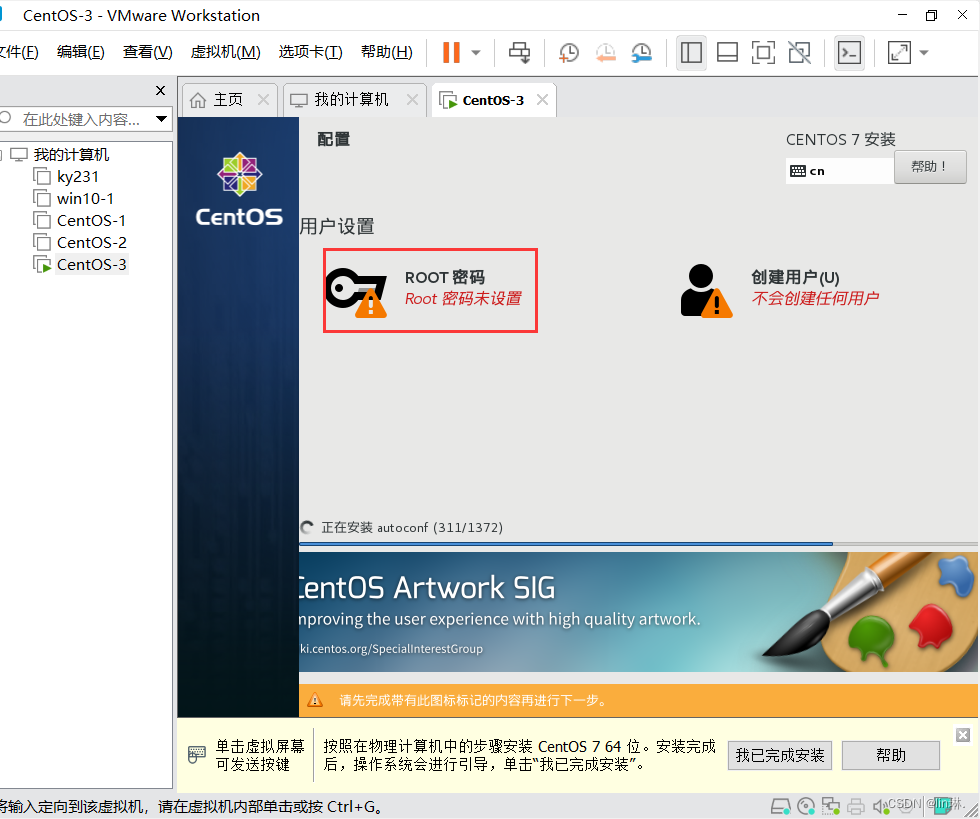This screenshot has width=980, height=819.
Task: Open the ROOT 密码 setting
Action: point(430,290)
